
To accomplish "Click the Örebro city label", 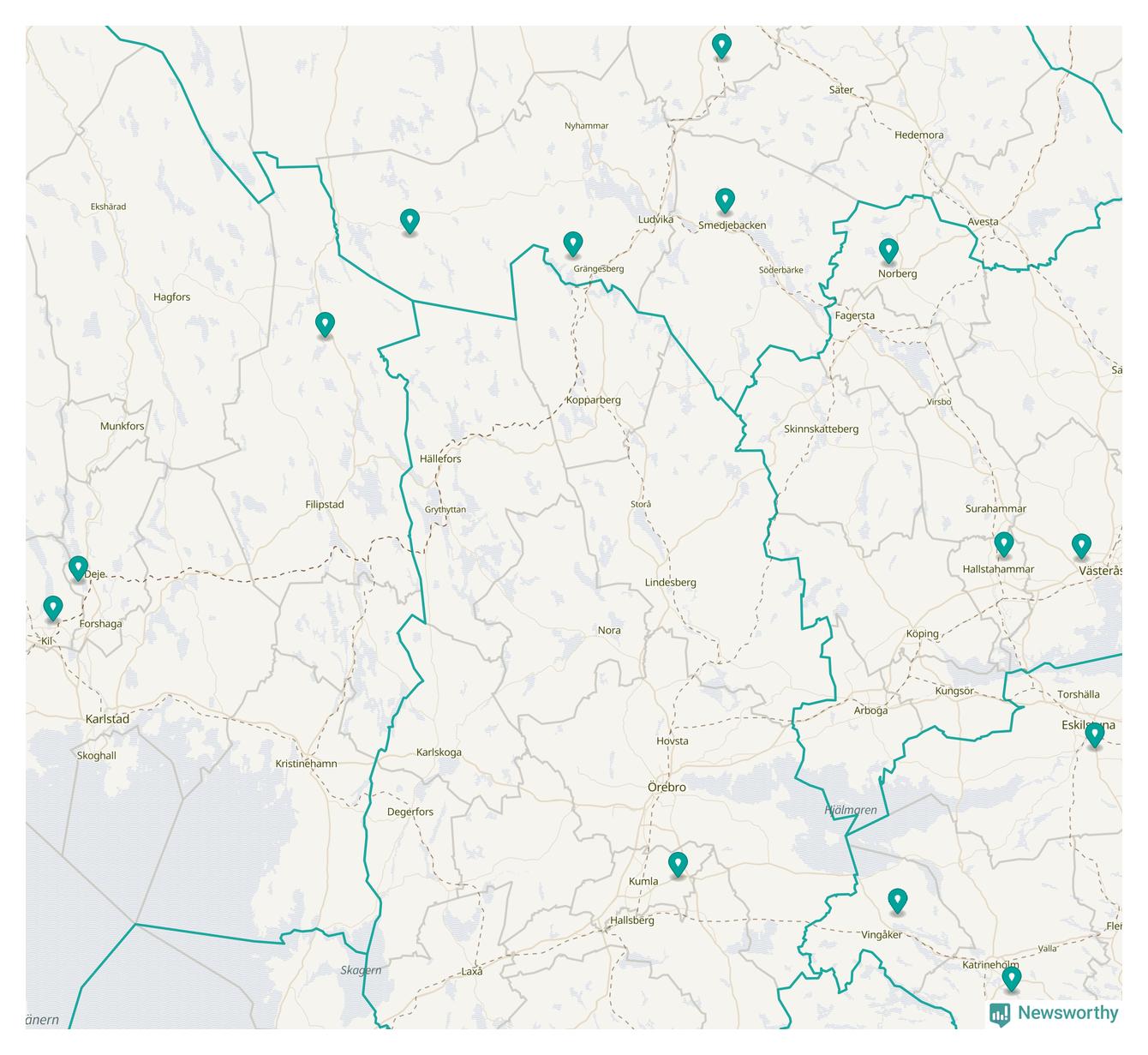I will pyautogui.click(x=667, y=787).
